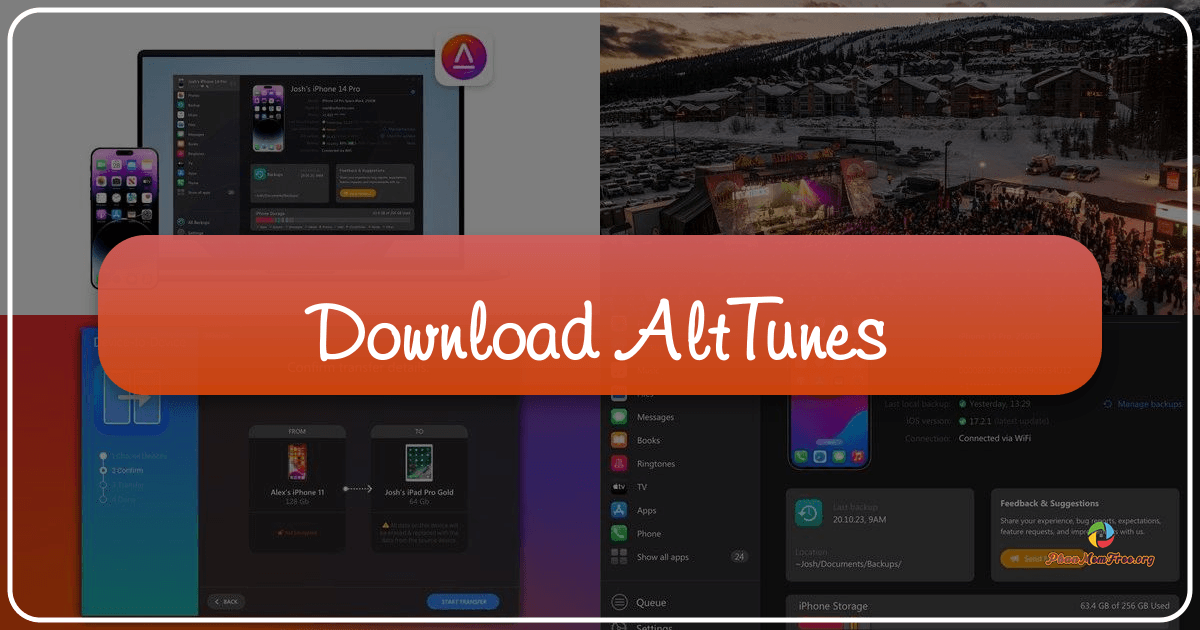Click the Last backup clock icon
The image size is (1200, 630).
point(809,512)
